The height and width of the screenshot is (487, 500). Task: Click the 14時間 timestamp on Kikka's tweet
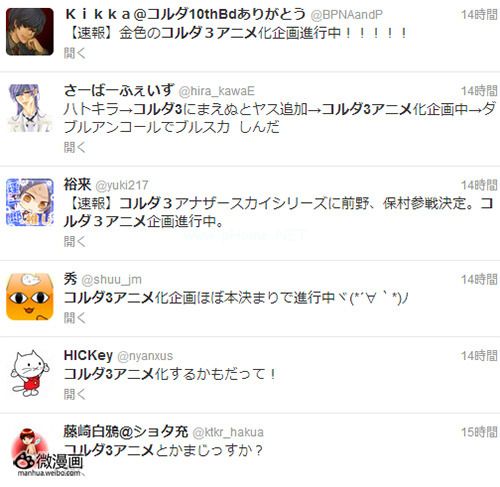point(479,15)
